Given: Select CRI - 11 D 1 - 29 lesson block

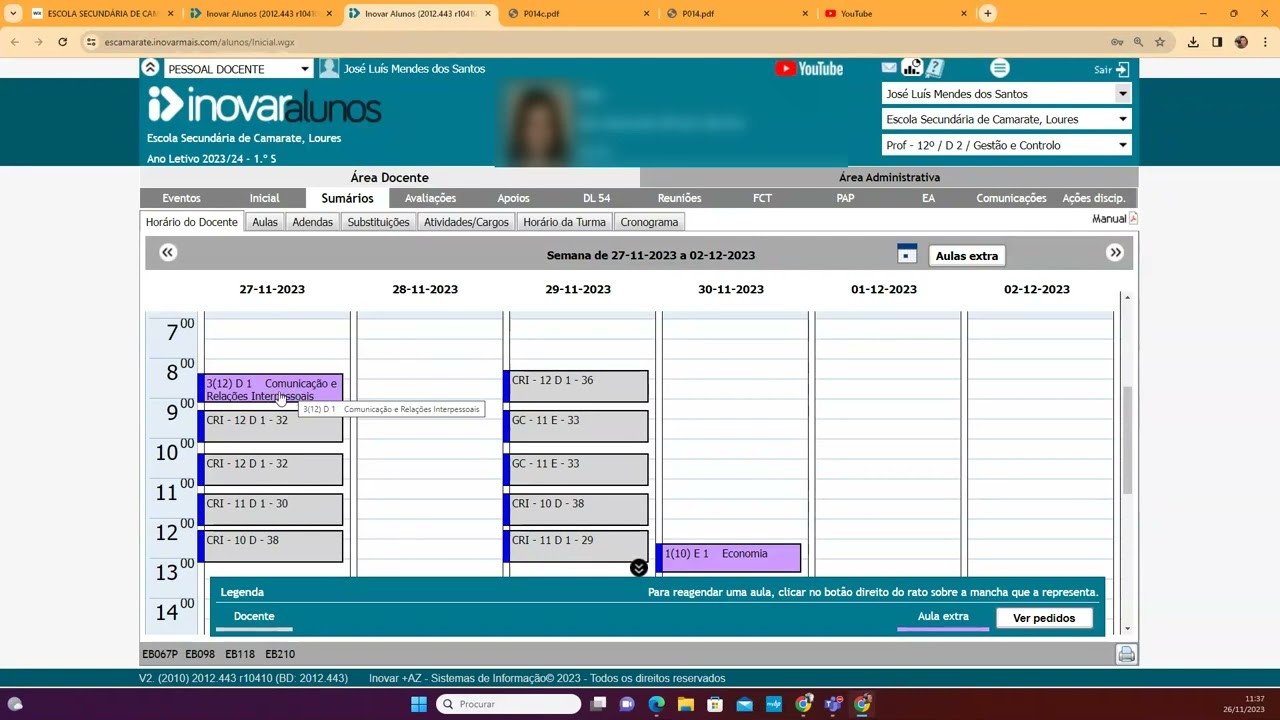Looking at the screenshot, I should (576, 546).
